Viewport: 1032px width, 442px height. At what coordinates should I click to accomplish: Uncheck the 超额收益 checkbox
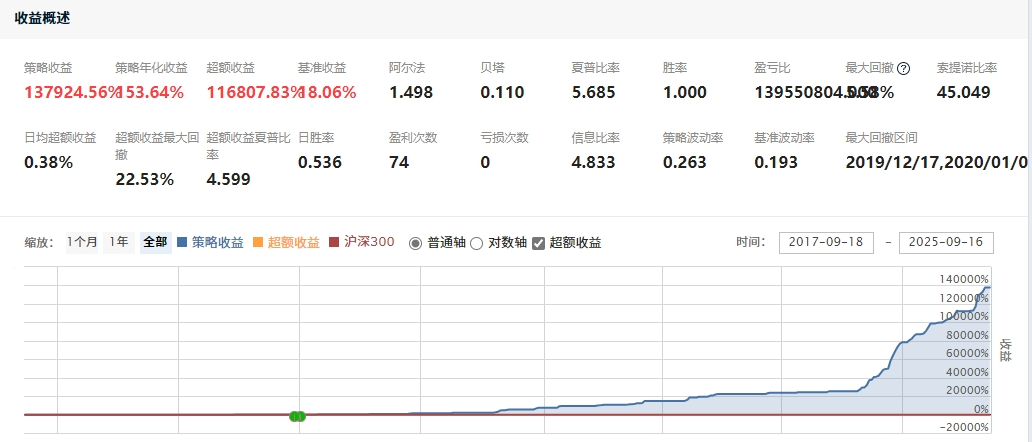point(538,243)
